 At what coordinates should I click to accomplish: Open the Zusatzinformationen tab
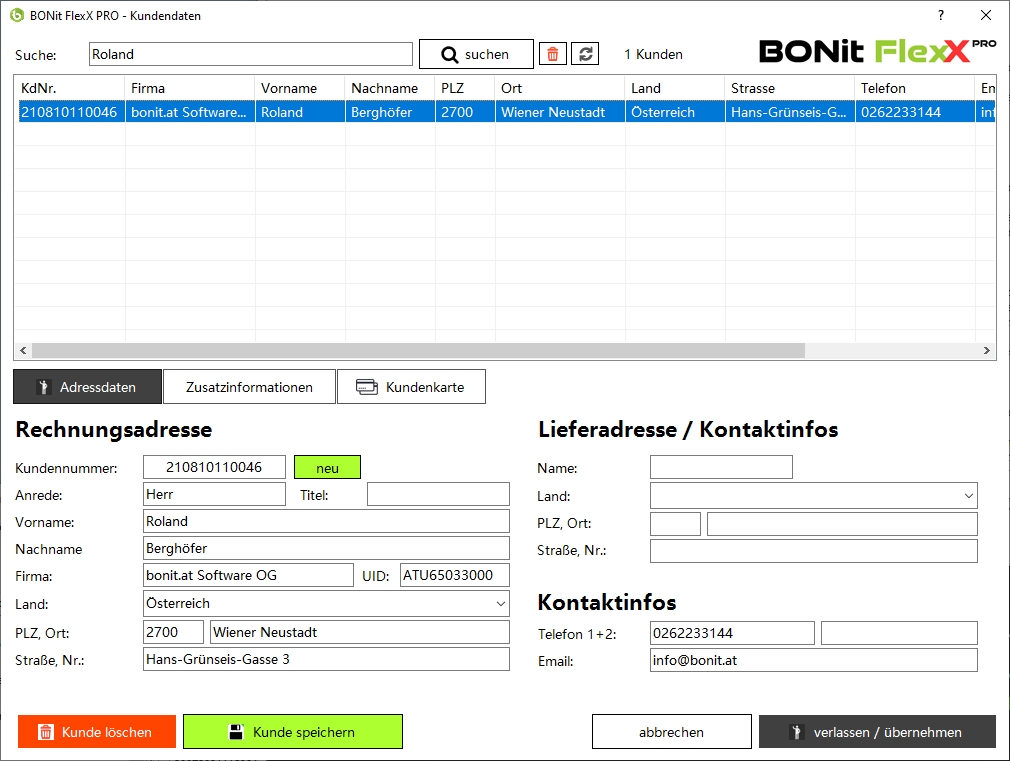point(249,387)
